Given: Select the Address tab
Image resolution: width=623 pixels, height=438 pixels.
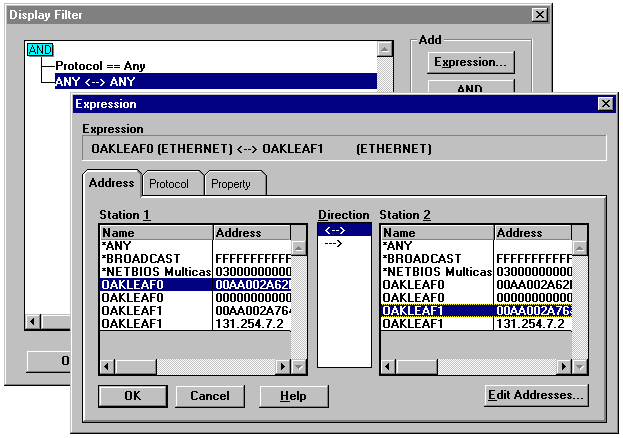Looking at the screenshot, I should click(x=111, y=184).
